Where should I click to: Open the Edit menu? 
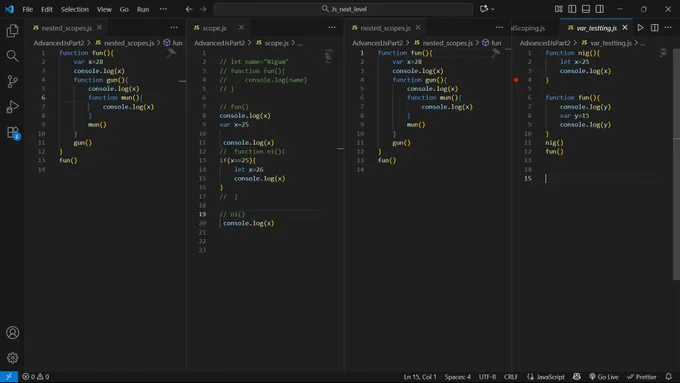47,9
